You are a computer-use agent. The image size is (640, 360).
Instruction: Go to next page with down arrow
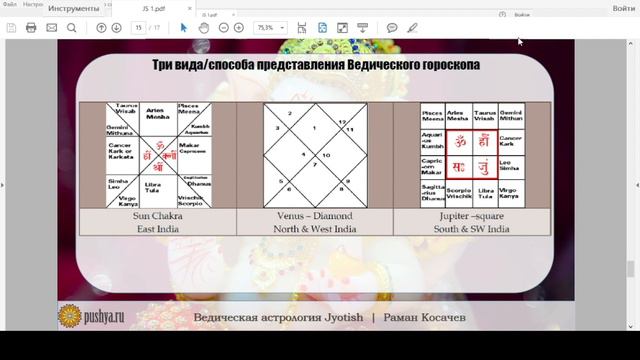click(116, 28)
